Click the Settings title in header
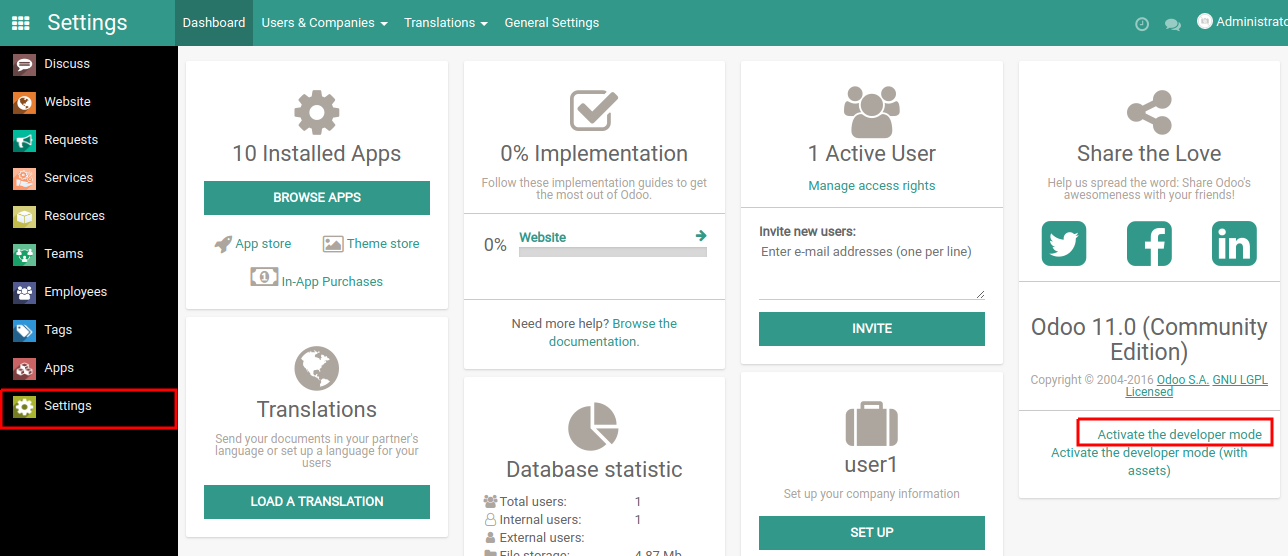This screenshot has width=1288, height=556. (88, 23)
